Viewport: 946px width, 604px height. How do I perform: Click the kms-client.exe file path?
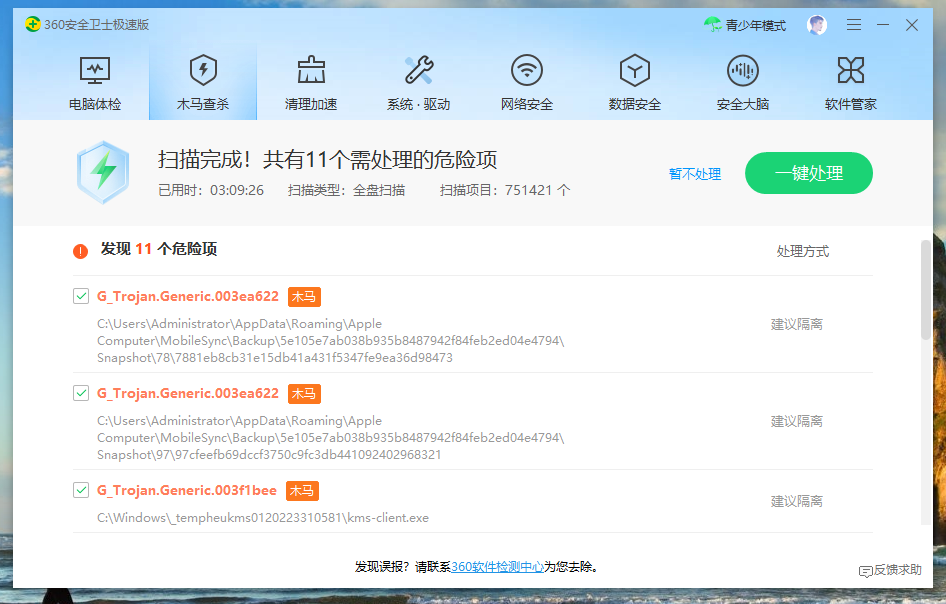pyautogui.click(x=263, y=518)
